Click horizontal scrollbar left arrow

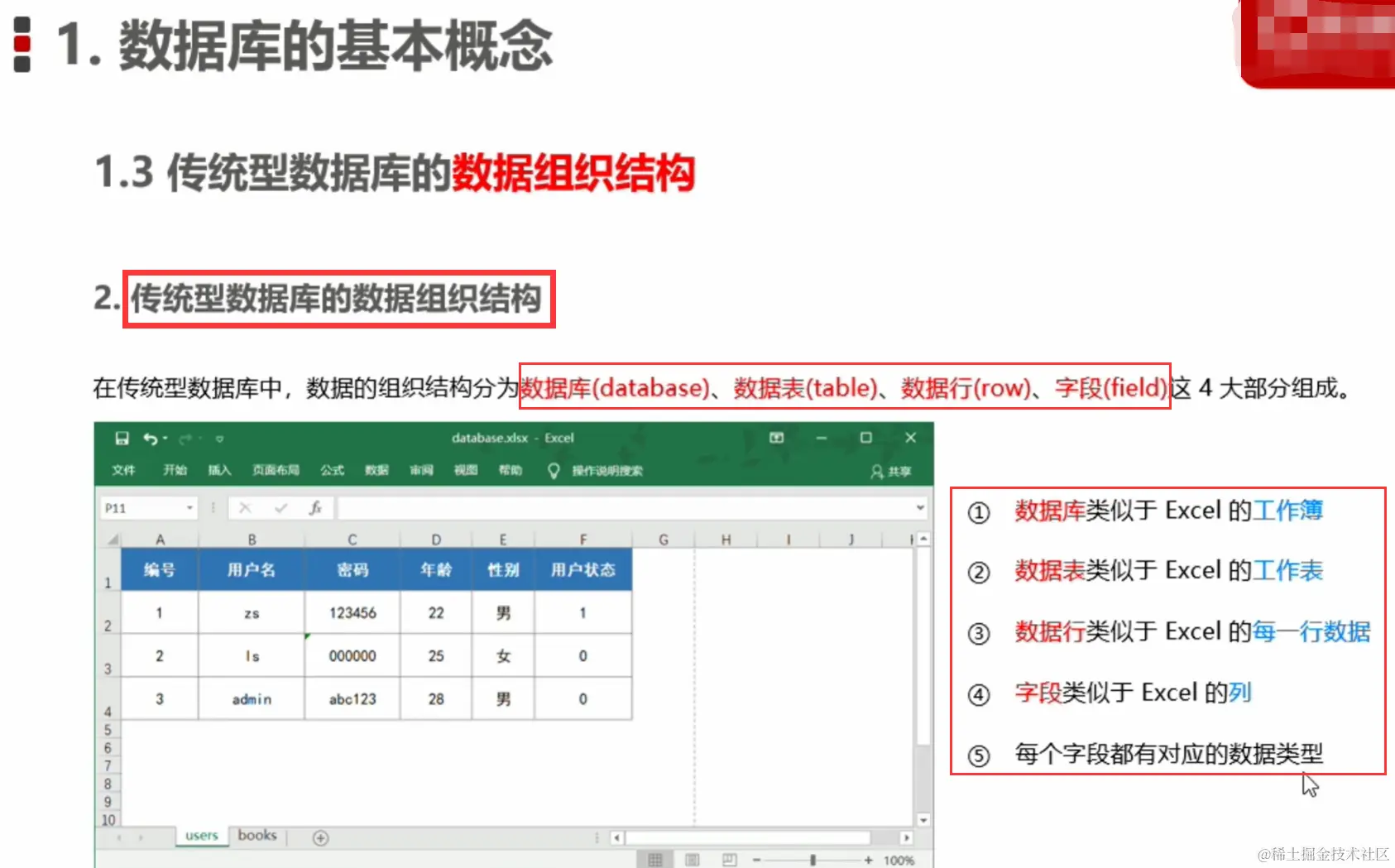pos(617,838)
